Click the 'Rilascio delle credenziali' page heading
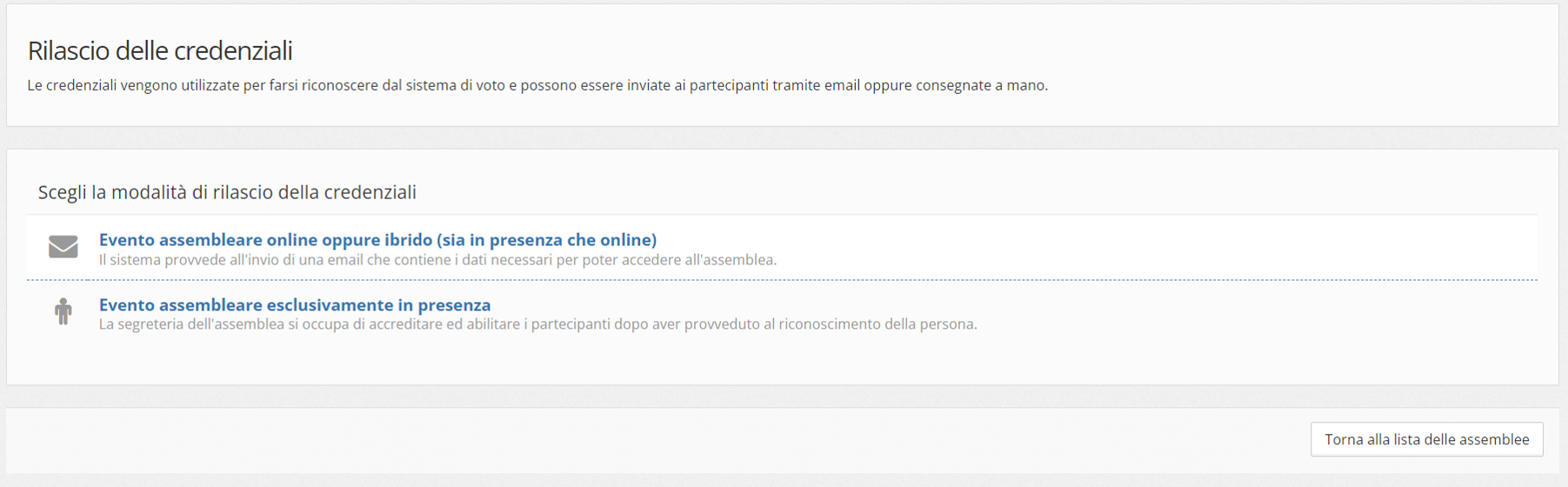 click(x=160, y=50)
